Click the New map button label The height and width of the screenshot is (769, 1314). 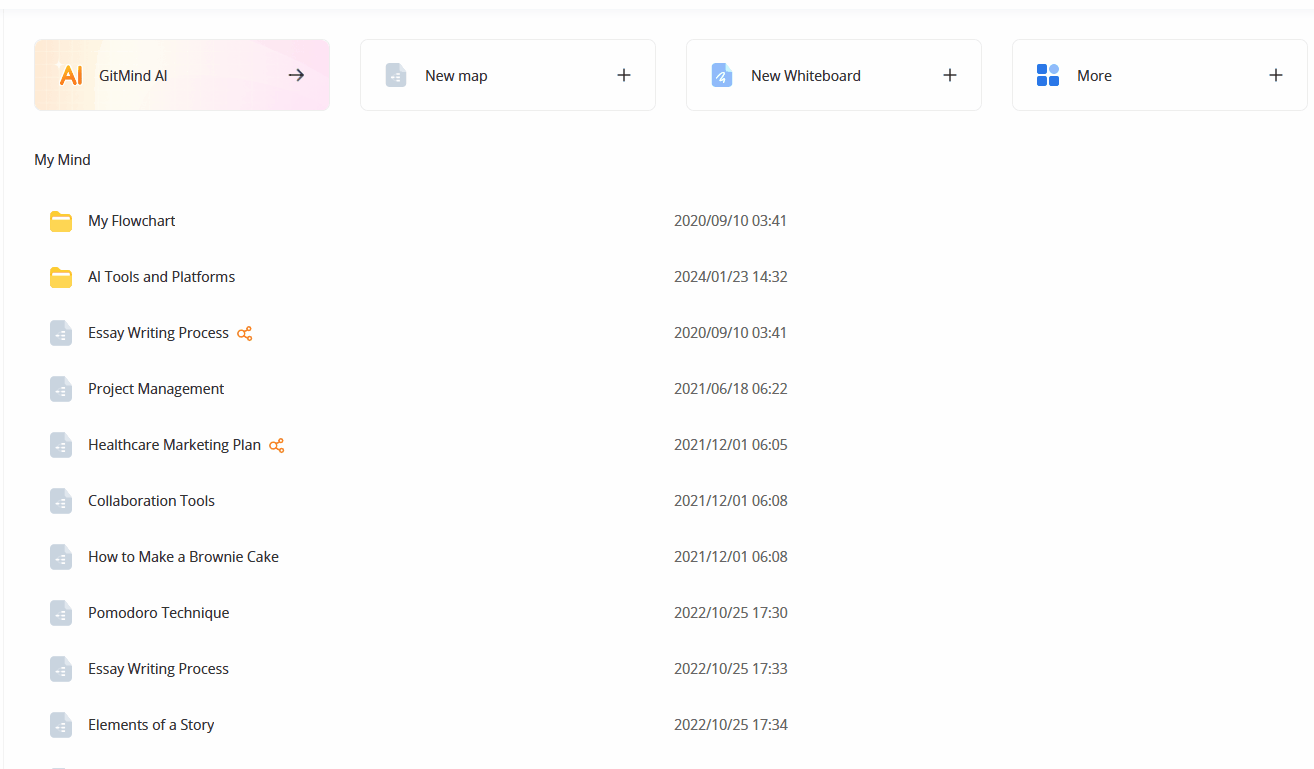(456, 76)
